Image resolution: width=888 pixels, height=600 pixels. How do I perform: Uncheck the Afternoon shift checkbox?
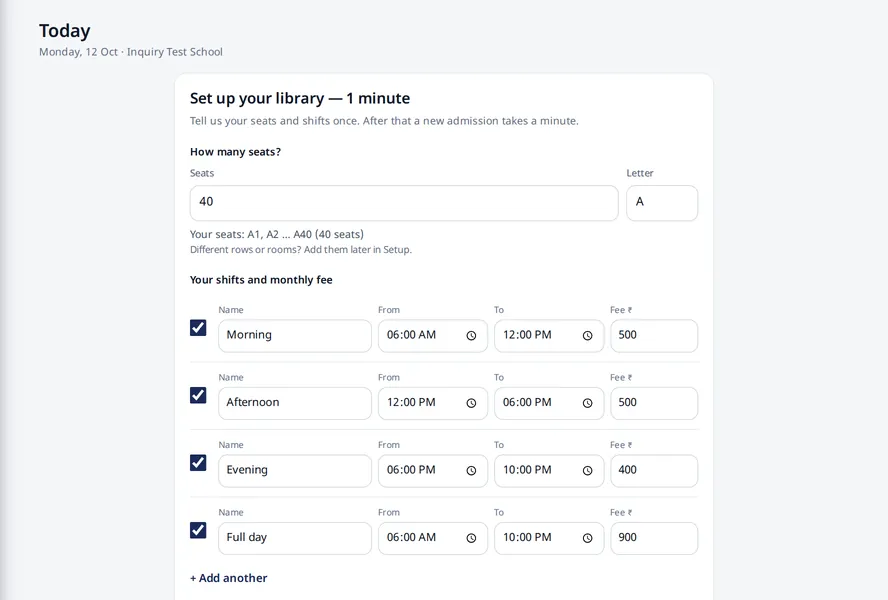198,395
